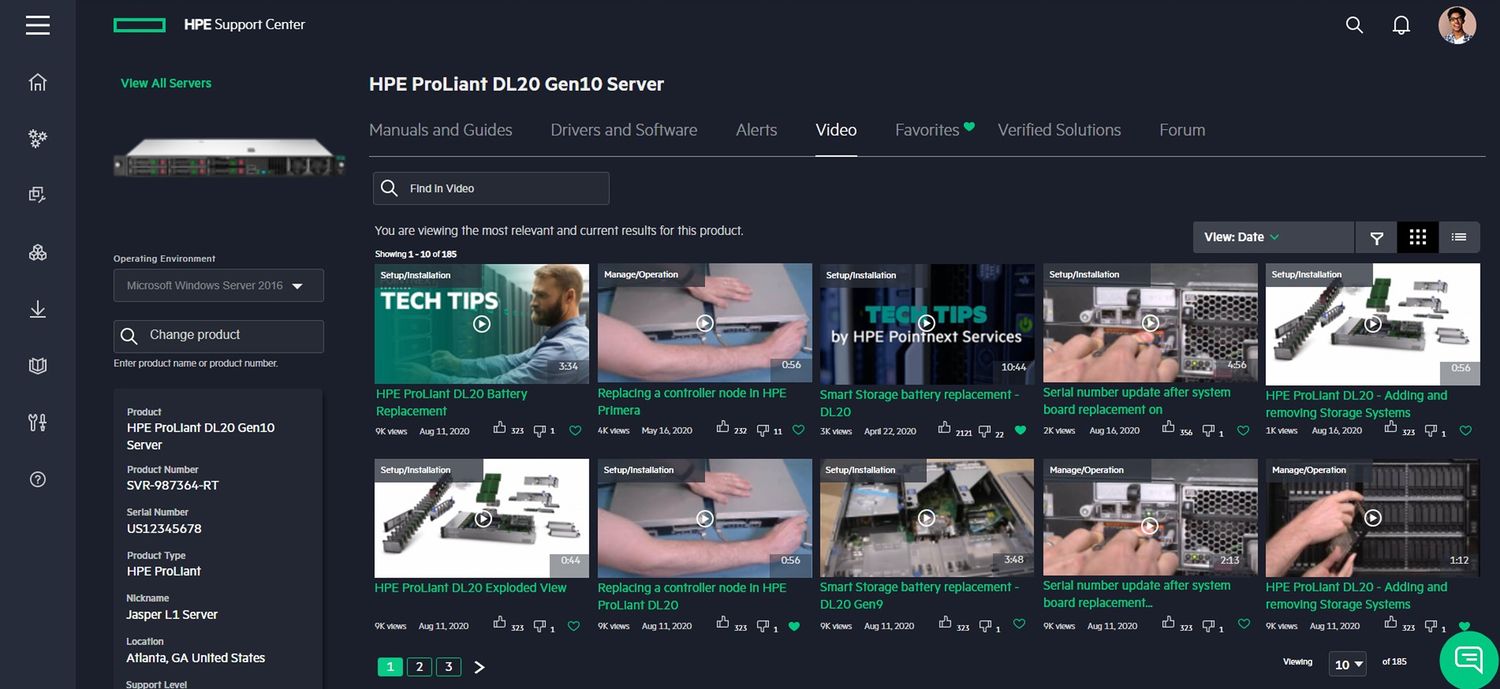The height and width of the screenshot is (689, 1500).
Task: Go to page 2 of results
Action: point(420,667)
